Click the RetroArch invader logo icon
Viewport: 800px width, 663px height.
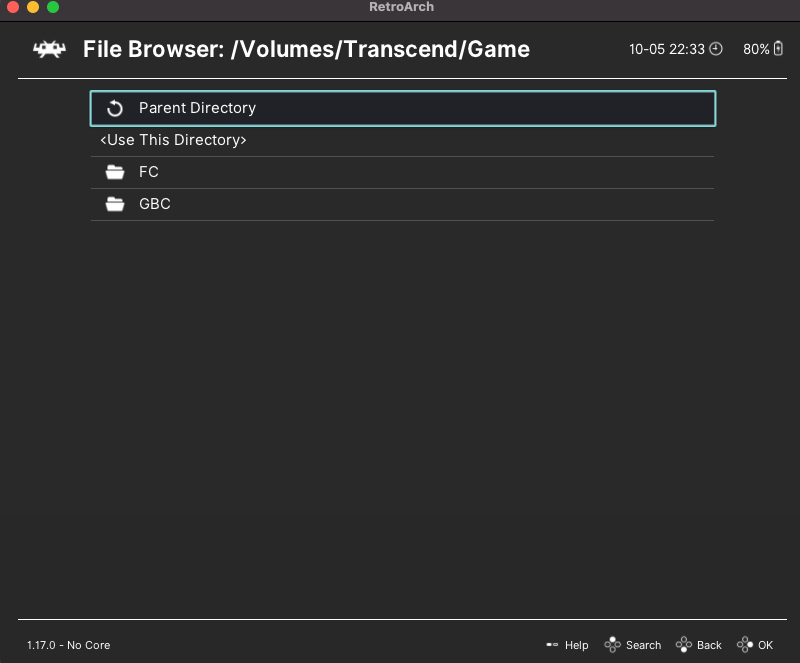(x=49, y=50)
